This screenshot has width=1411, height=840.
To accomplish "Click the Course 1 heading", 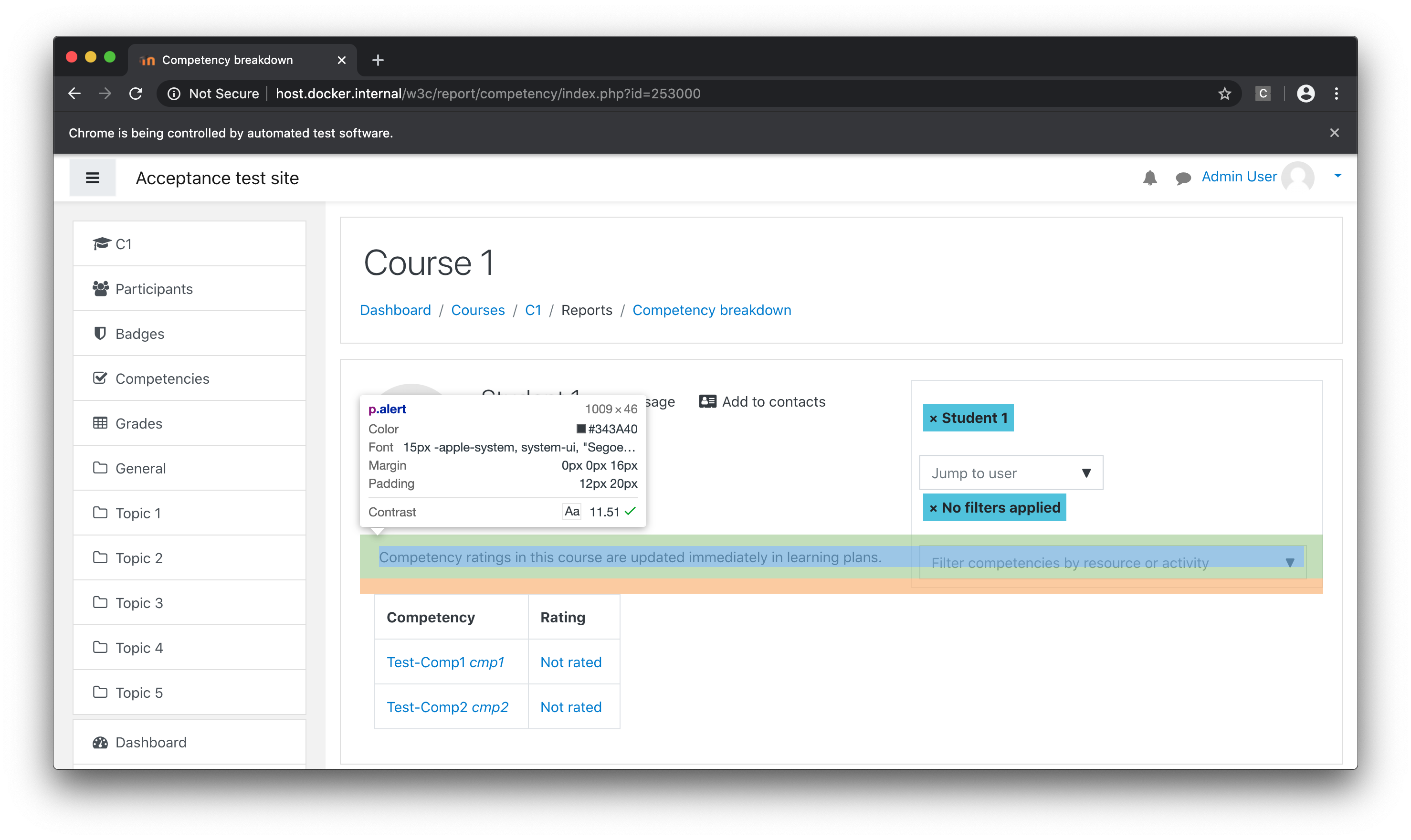I will tap(429, 262).
